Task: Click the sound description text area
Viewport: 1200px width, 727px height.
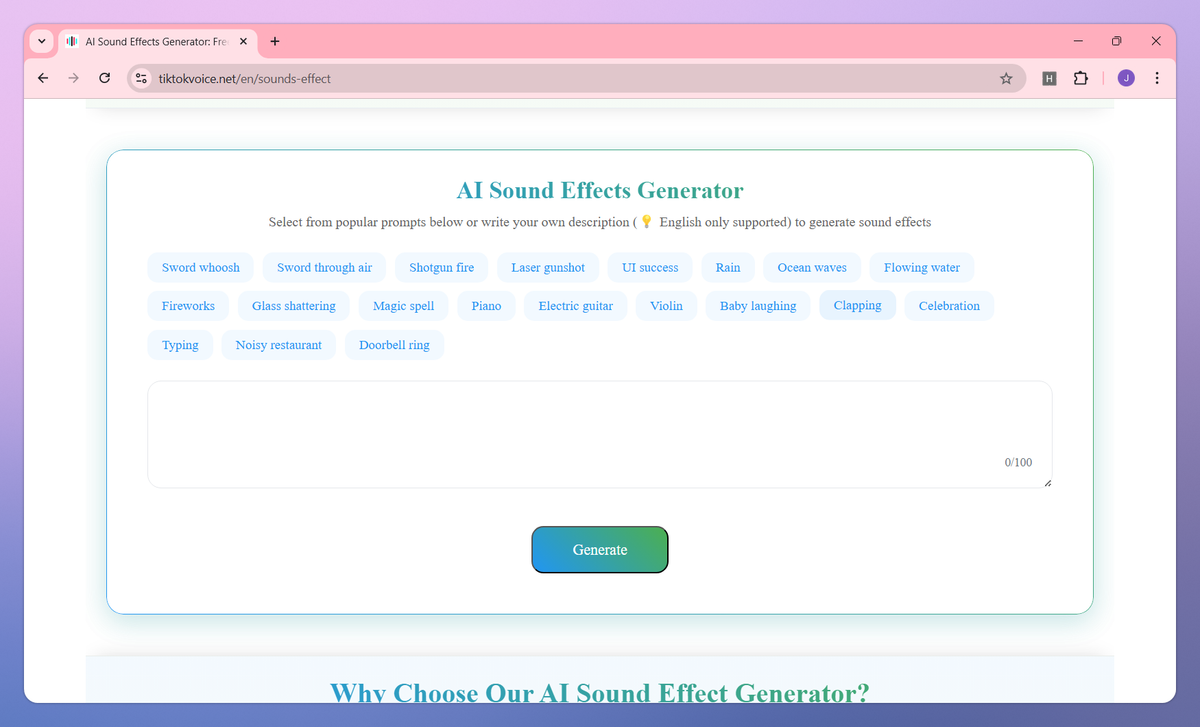Action: coord(600,433)
